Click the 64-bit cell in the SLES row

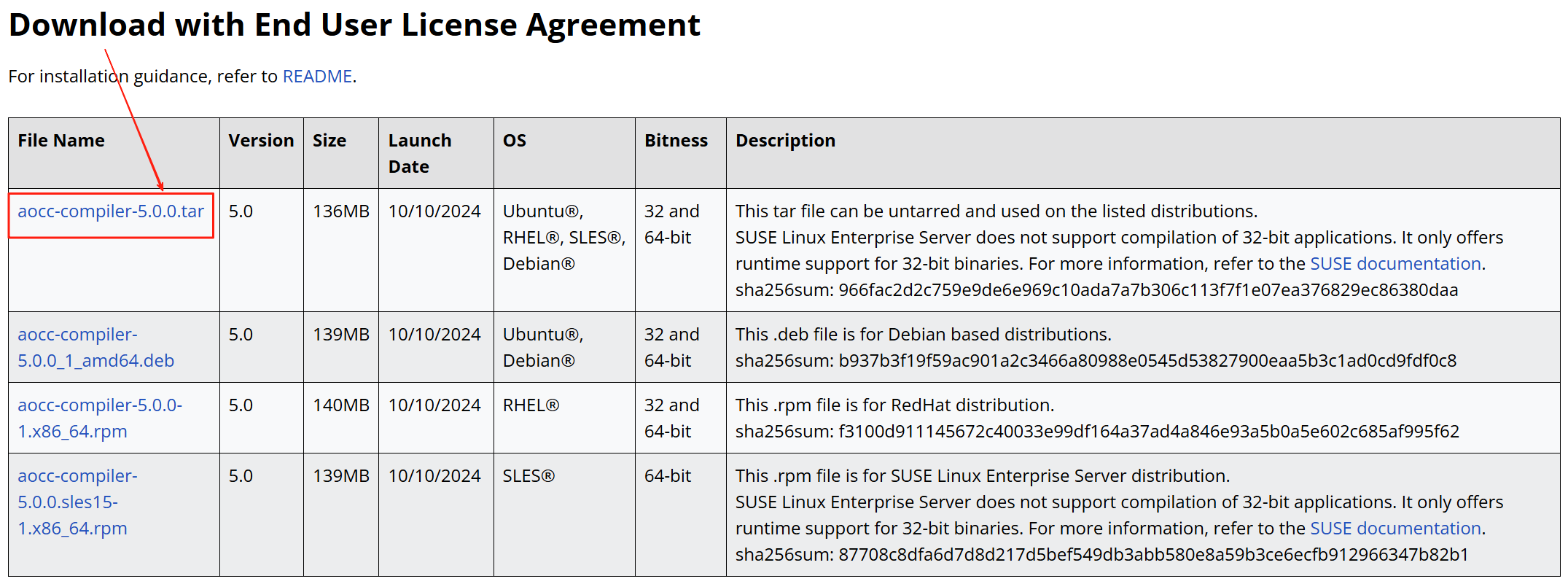[x=668, y=476]
